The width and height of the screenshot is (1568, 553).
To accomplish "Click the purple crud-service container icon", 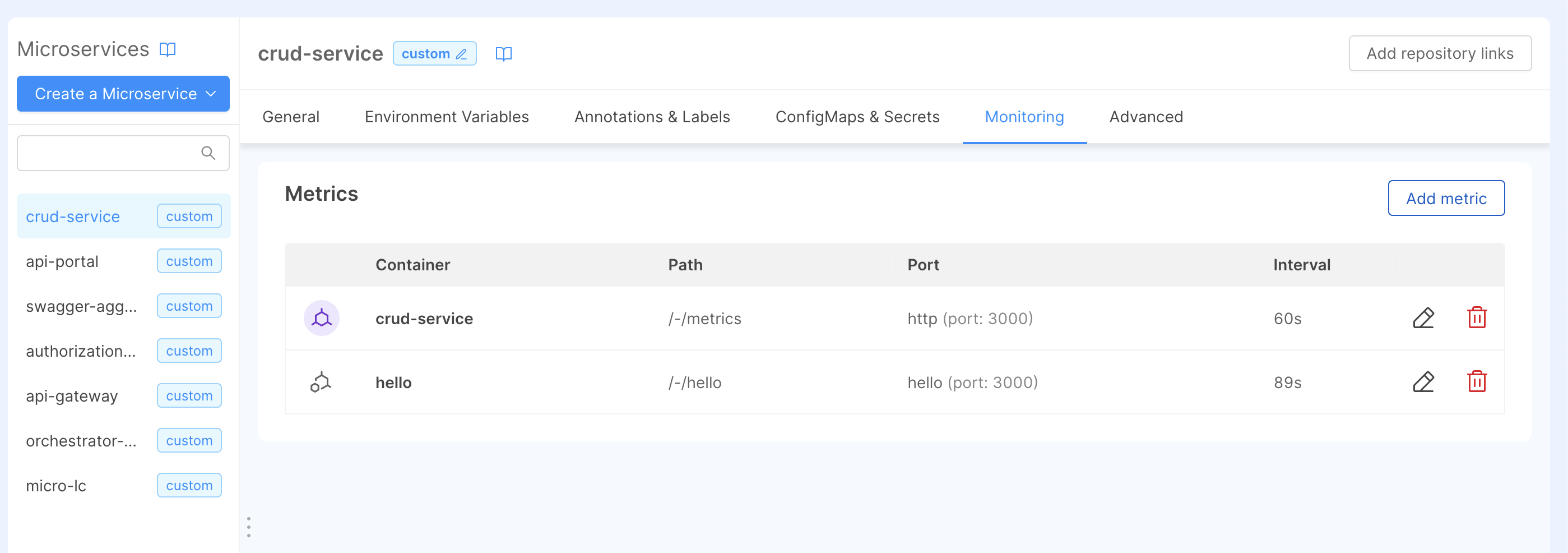I will click(x=322, y=318).
